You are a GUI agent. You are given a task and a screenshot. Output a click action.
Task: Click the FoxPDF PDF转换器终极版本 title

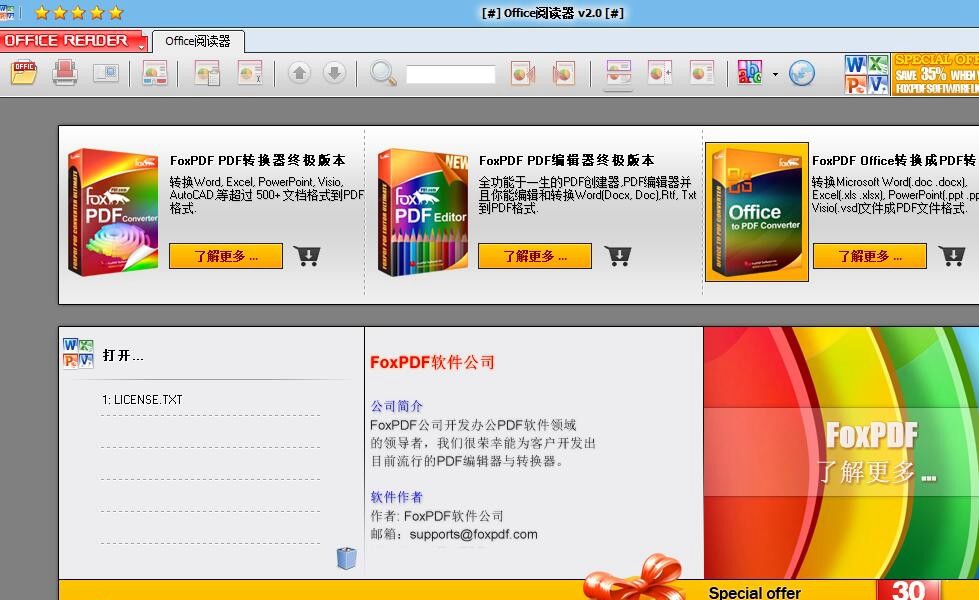point(258,160)
